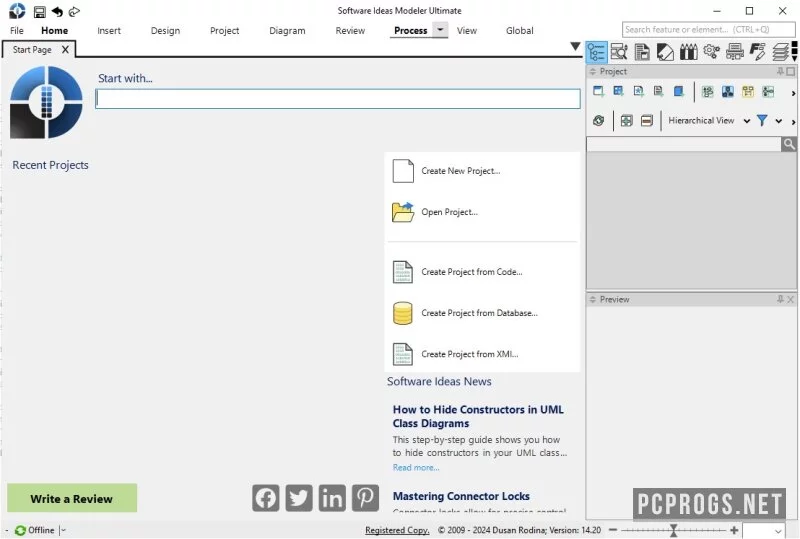Open the crayons color sidebar icon
The height and width of the screenshot is (539, 800).
[x=688, y=52]
